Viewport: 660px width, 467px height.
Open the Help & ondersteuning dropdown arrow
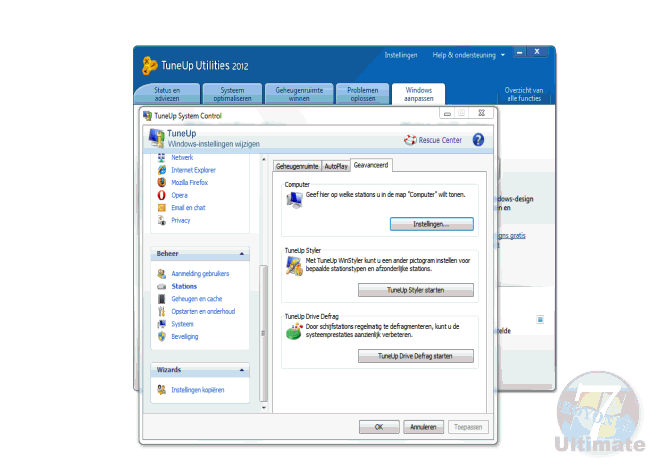tap(503, 55)
